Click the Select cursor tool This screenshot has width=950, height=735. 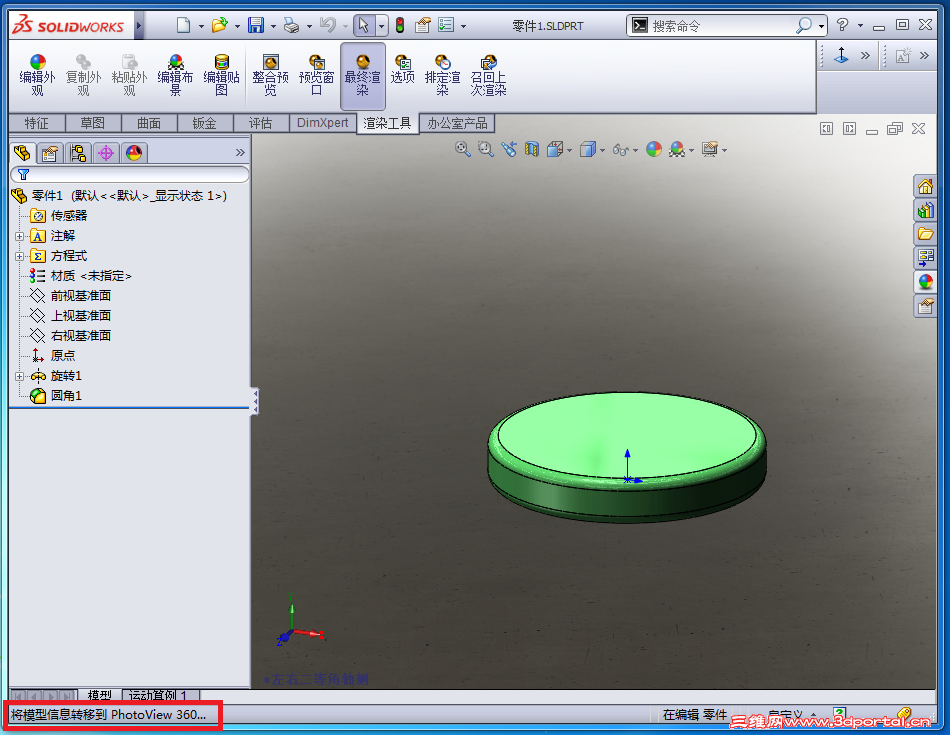[364, 25]
